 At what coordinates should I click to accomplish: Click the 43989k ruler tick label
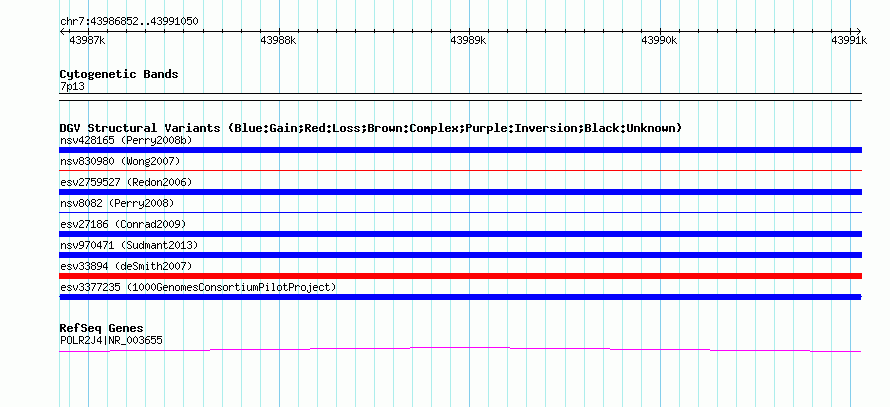click(x=468, y=40)
